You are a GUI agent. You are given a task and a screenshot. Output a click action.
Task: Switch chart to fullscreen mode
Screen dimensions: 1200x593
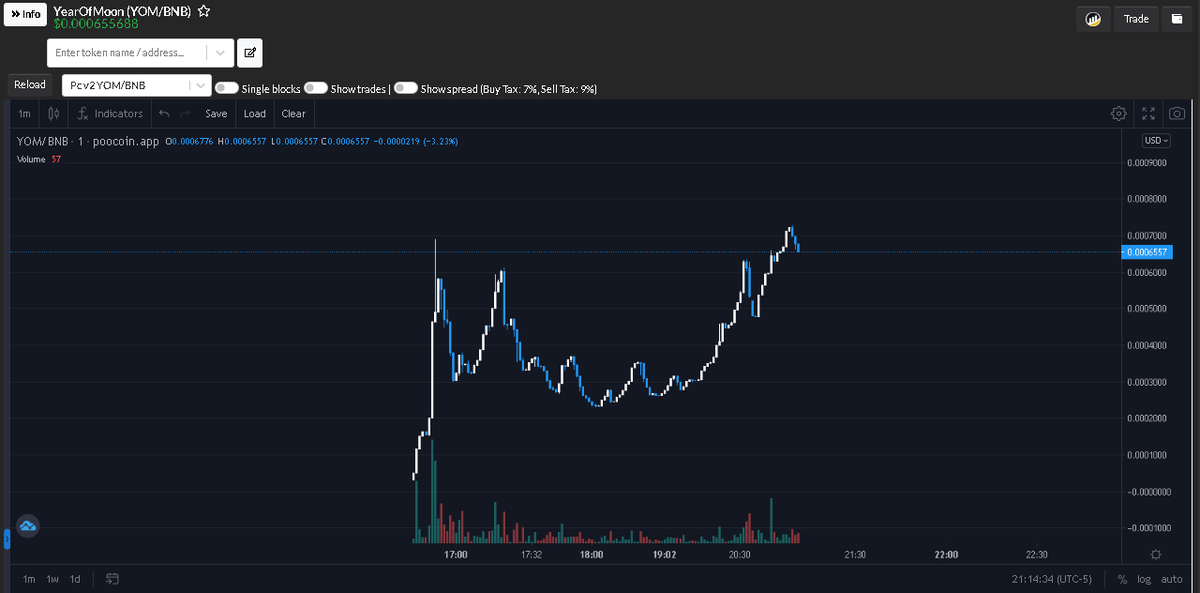(1149, 114)
